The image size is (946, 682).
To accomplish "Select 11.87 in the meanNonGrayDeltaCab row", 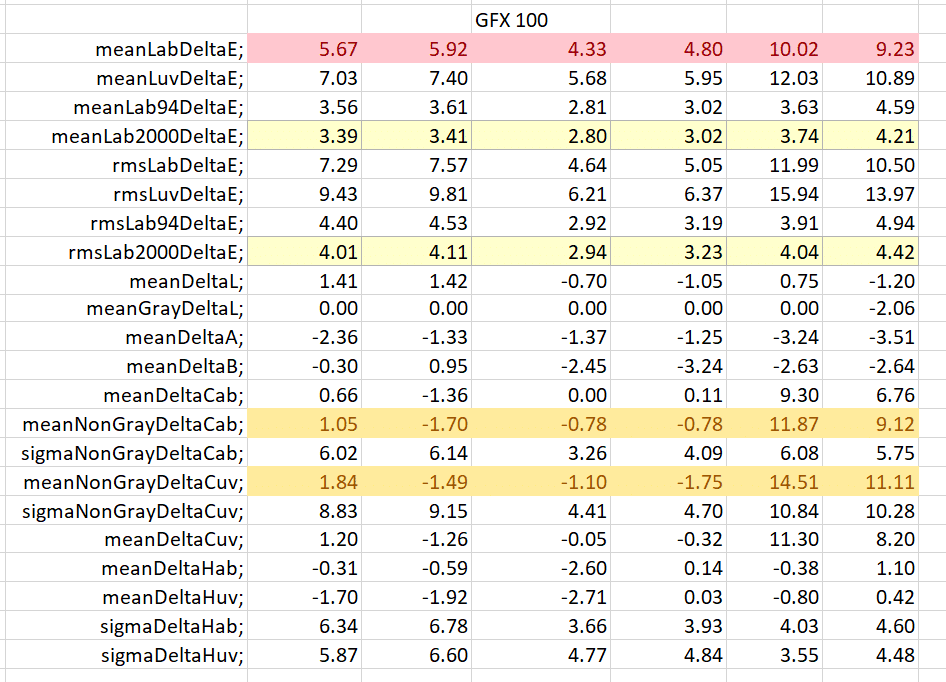I will click(794, 424).
